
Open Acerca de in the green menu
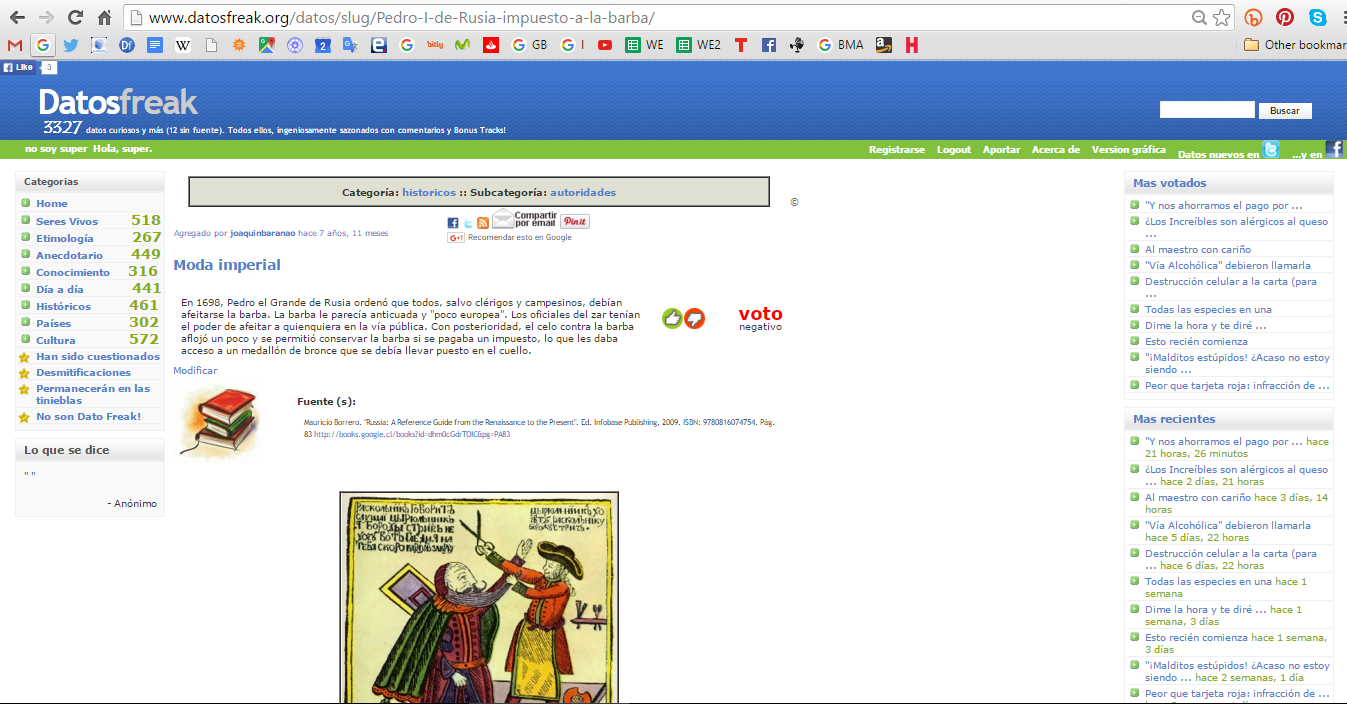click(1056, 150)
